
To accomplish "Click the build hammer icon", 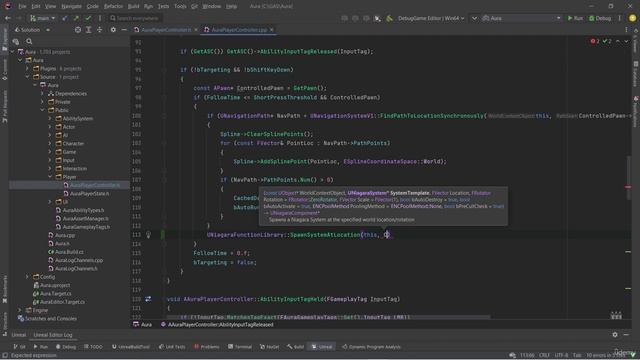I will [x=389, y=18].
